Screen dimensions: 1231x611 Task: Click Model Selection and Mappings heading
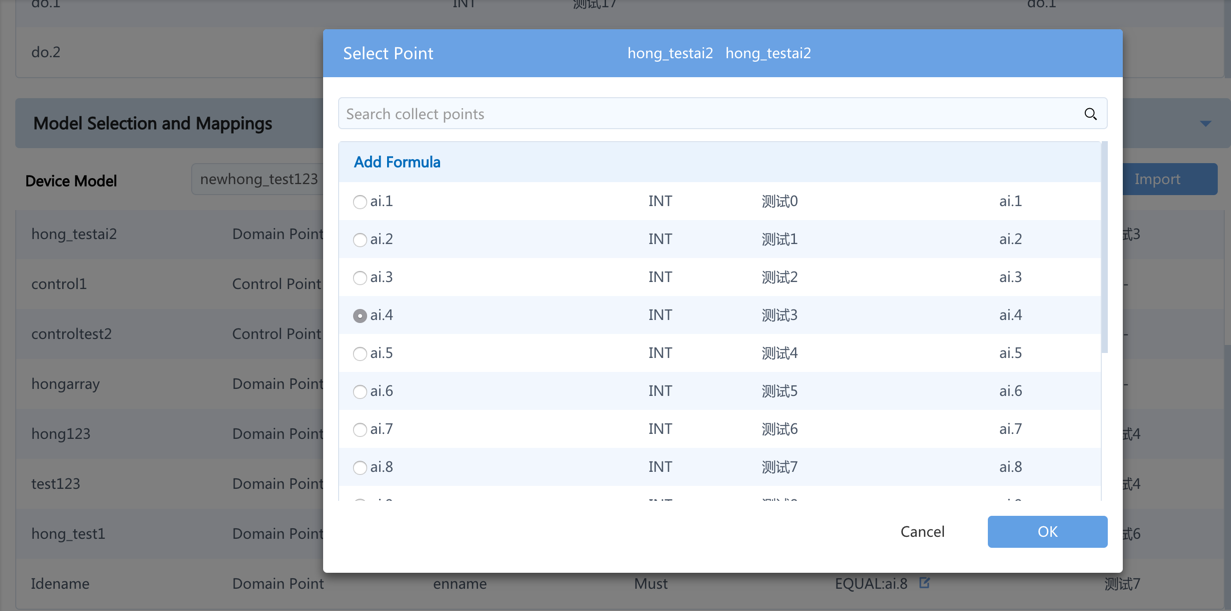tap(153, 124)
